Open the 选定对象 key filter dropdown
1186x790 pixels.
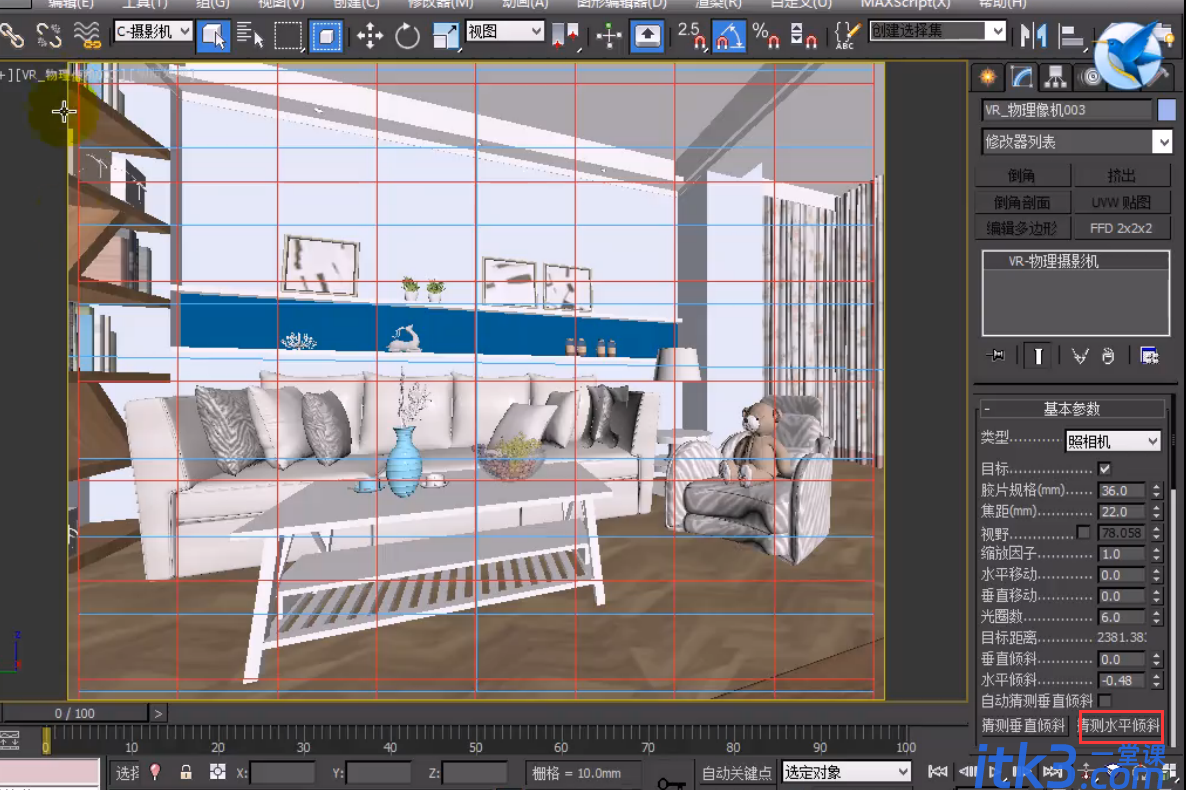tap(846, 772)
